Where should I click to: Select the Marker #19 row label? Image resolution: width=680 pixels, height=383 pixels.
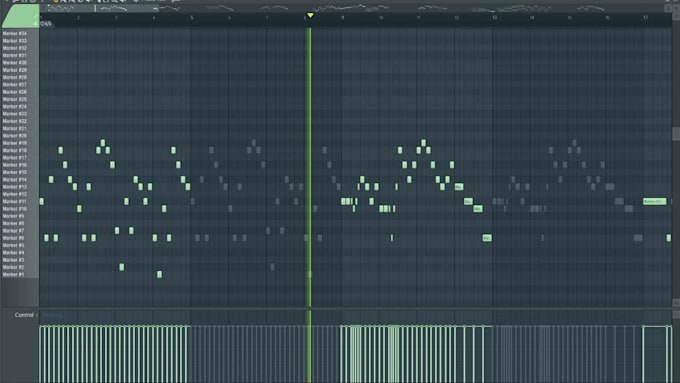pos(15,143)
